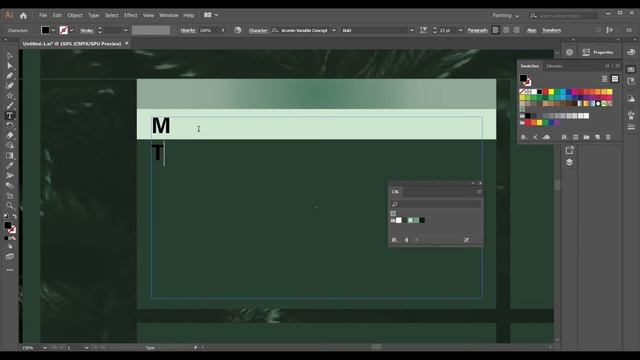Click the Change Screen Mode tool
Viewport: 640px width, 360px height.
[10, 257]
